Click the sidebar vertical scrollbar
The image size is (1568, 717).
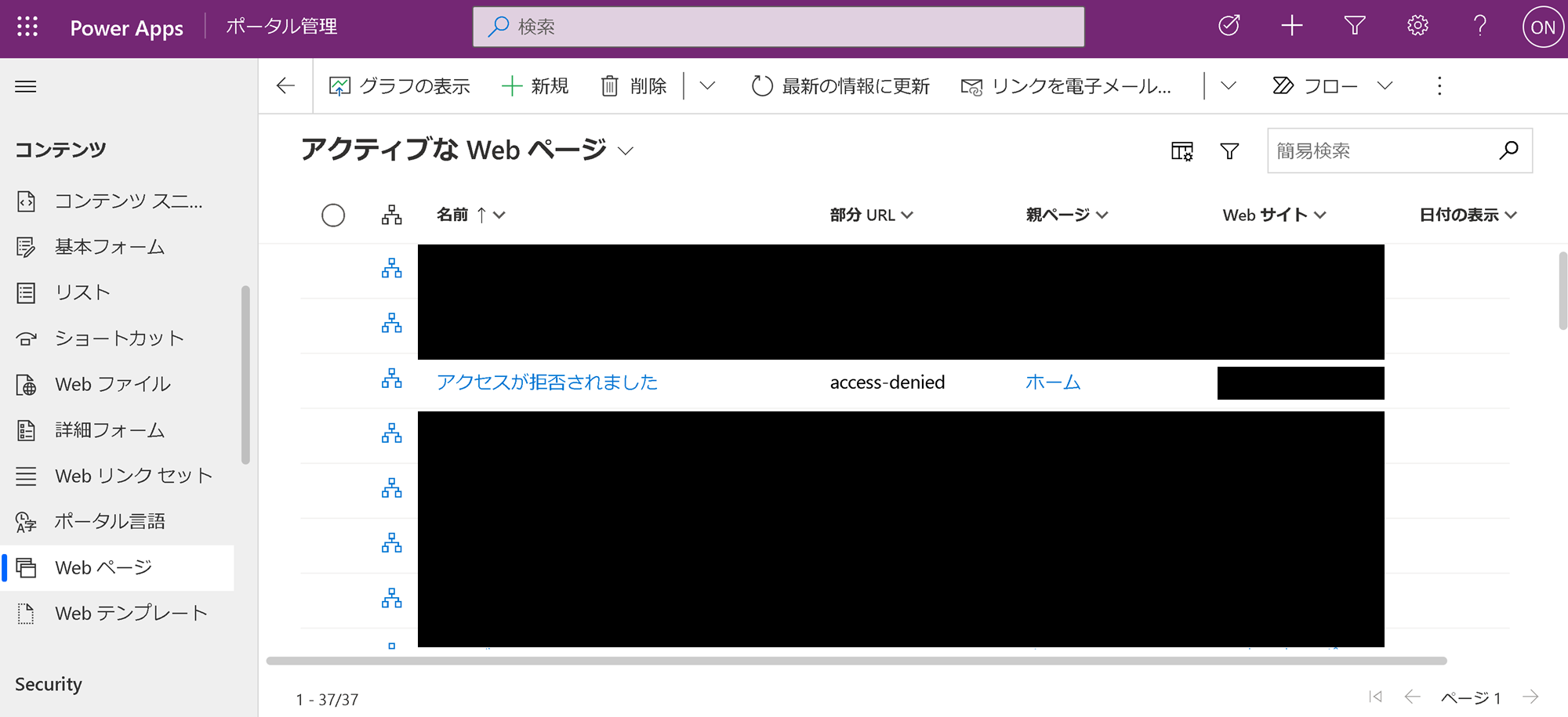tap(245, 375)
